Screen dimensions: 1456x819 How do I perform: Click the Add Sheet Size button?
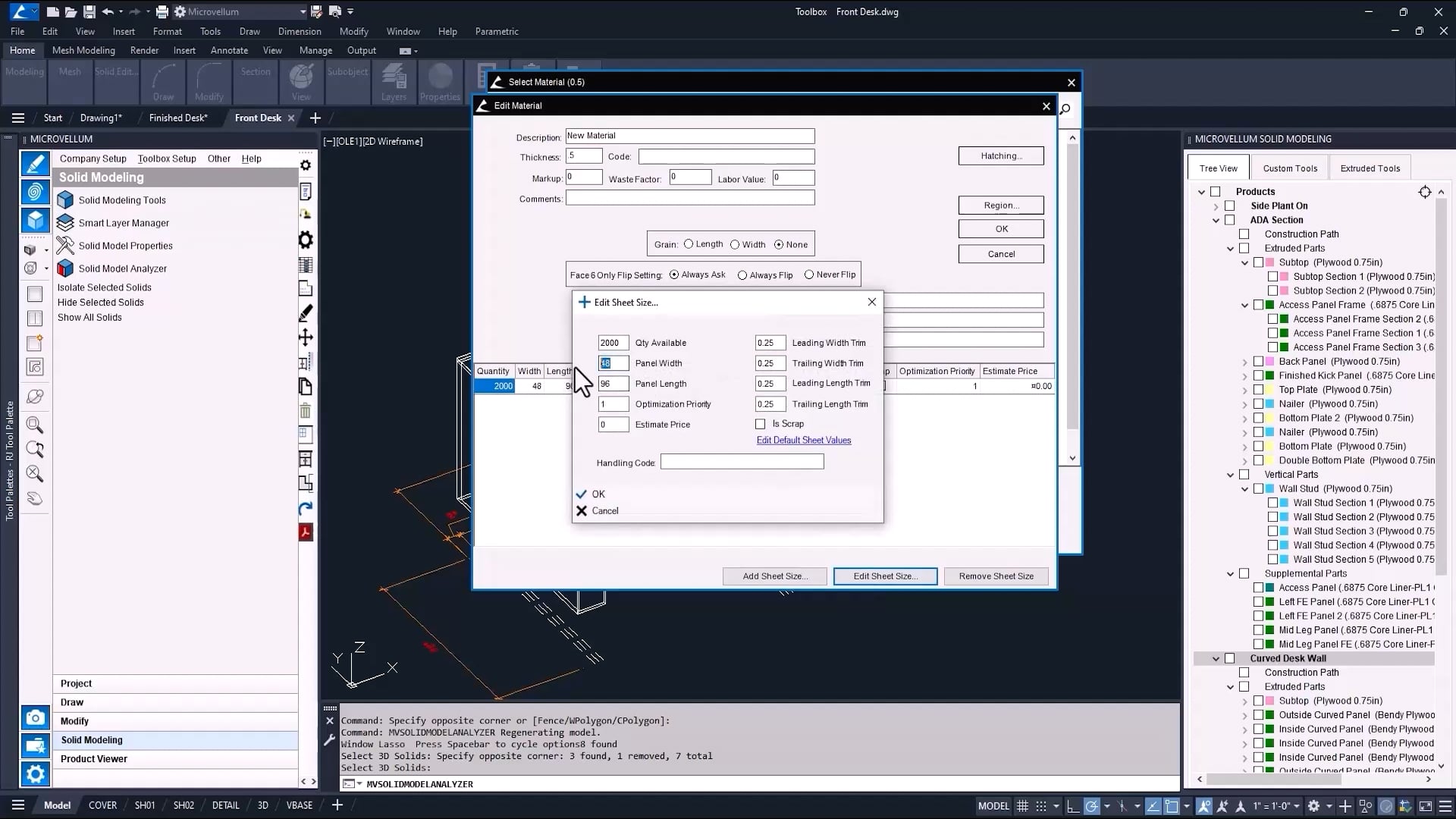pyautogui.click(x=774, y=576)
